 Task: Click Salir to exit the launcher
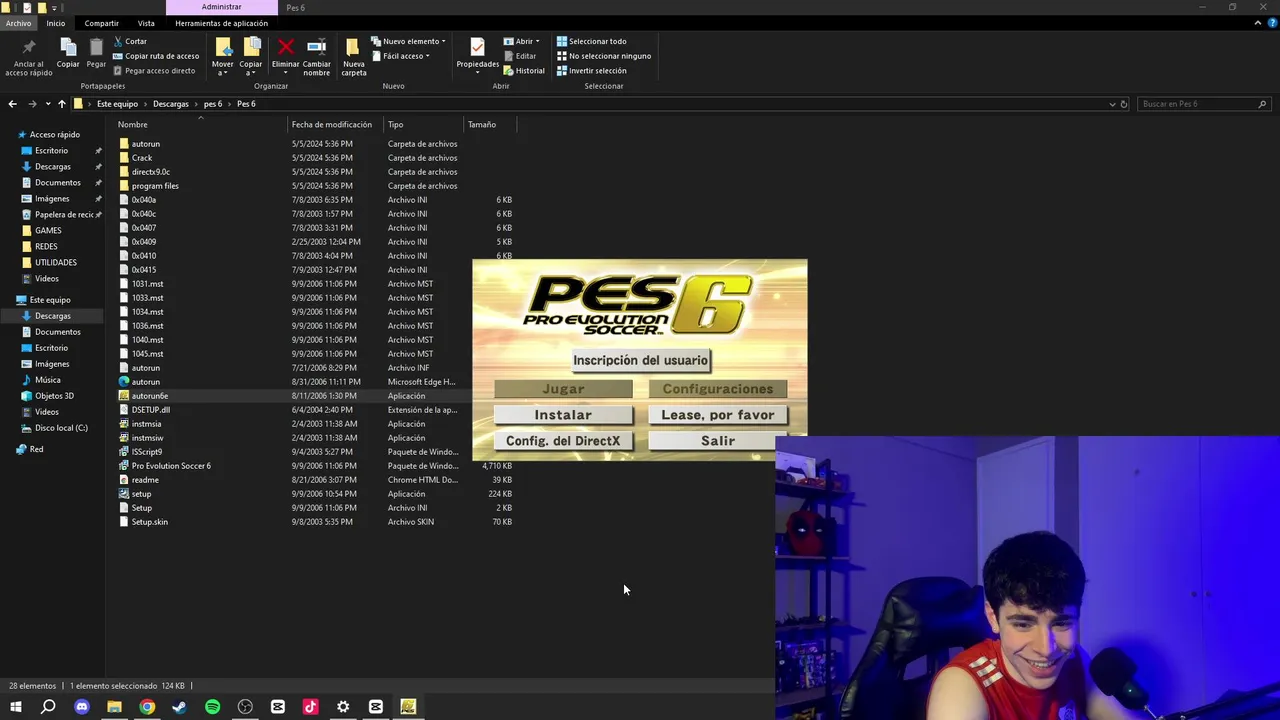click(x=717, y=441)
